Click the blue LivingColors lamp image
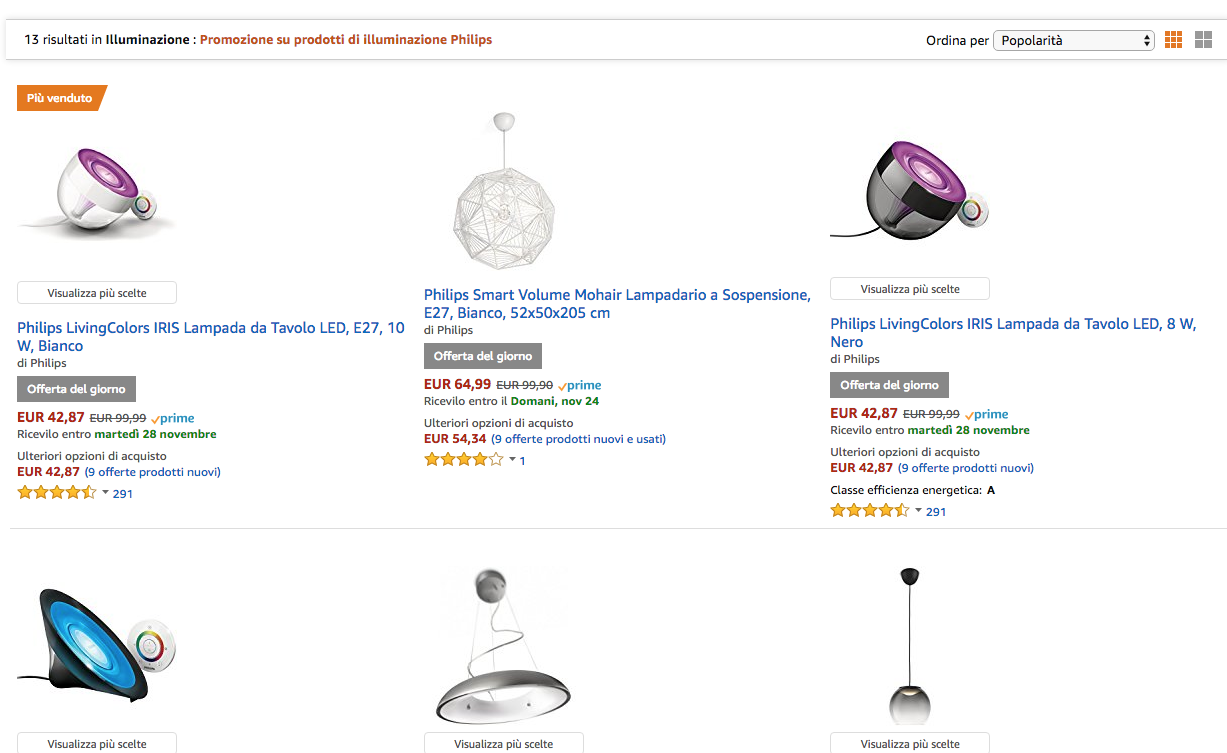The height and width of the screenshot is (753, 1227). coord(97,645)
